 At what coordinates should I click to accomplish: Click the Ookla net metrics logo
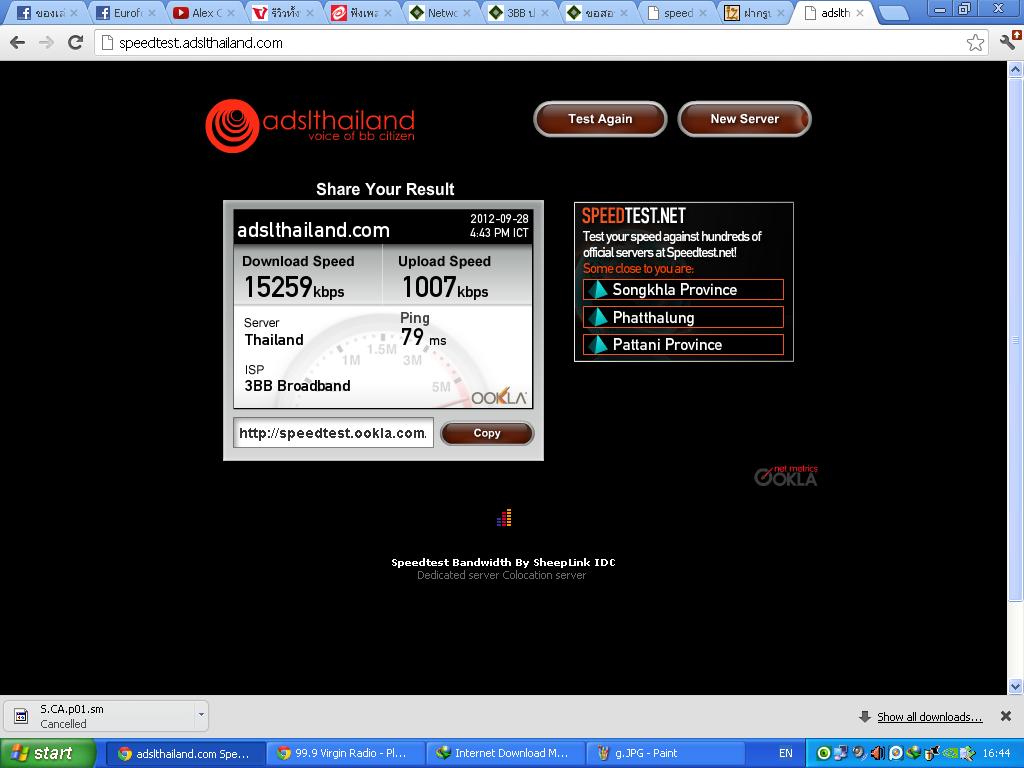[786, 476]
